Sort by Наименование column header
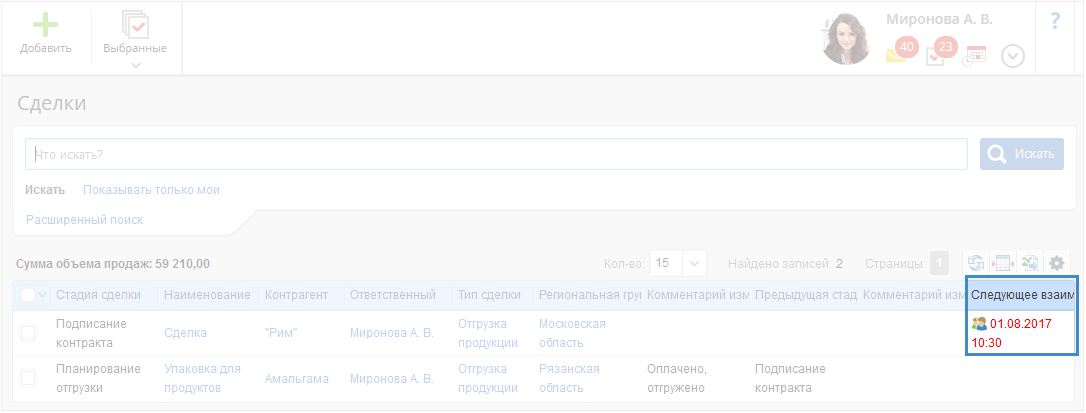The width and height of the screenshot is (1086, 413). pyautogui.click(x=207, y=295)
